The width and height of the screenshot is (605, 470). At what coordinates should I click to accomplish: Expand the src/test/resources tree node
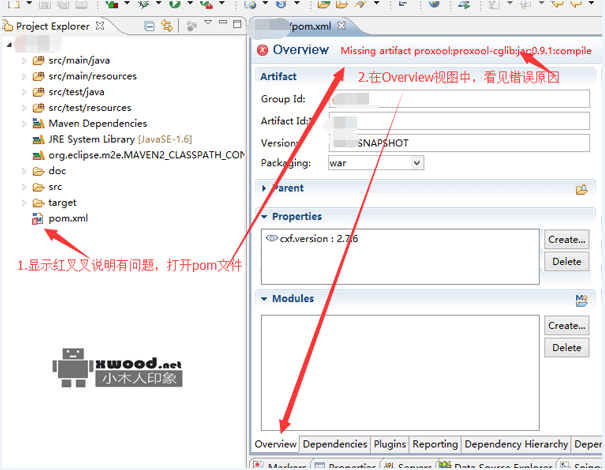24,108
